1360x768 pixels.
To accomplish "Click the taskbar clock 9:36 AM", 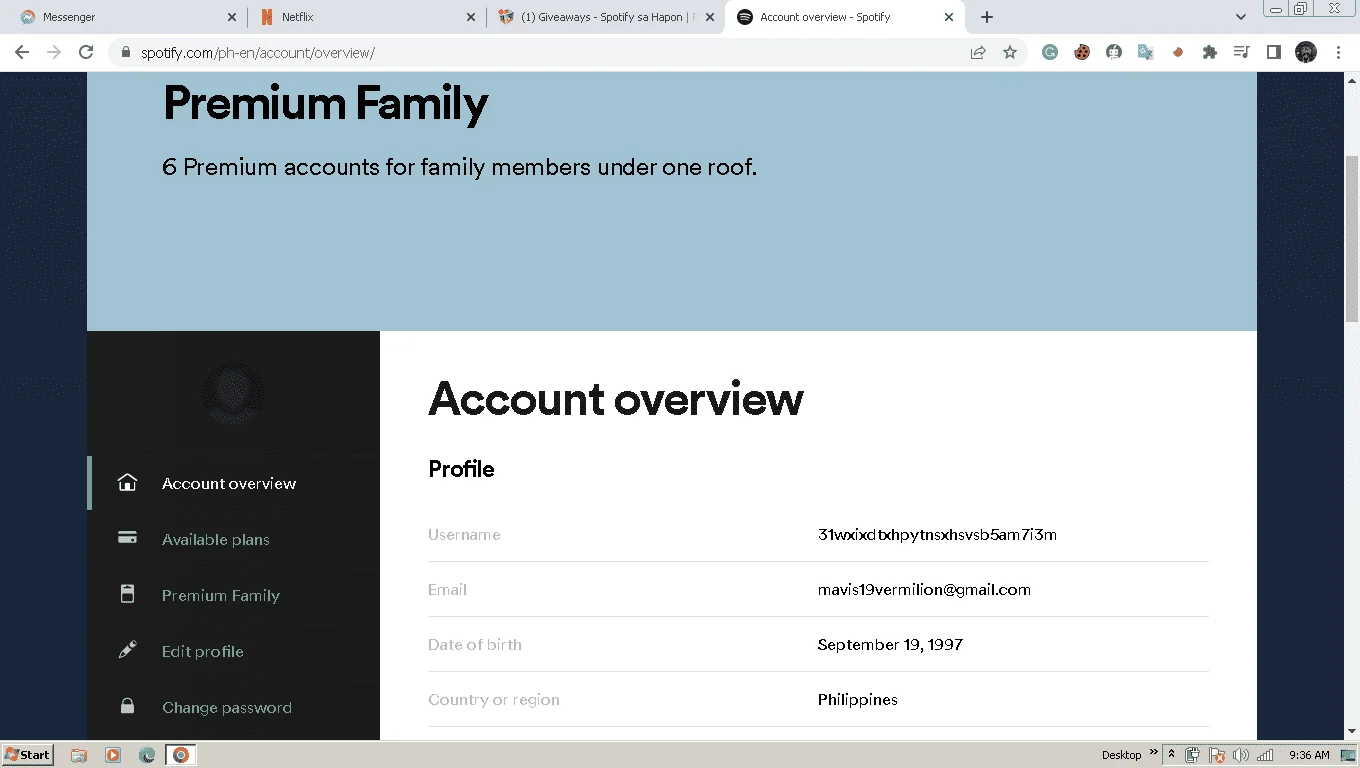I will coord(1310,755).
